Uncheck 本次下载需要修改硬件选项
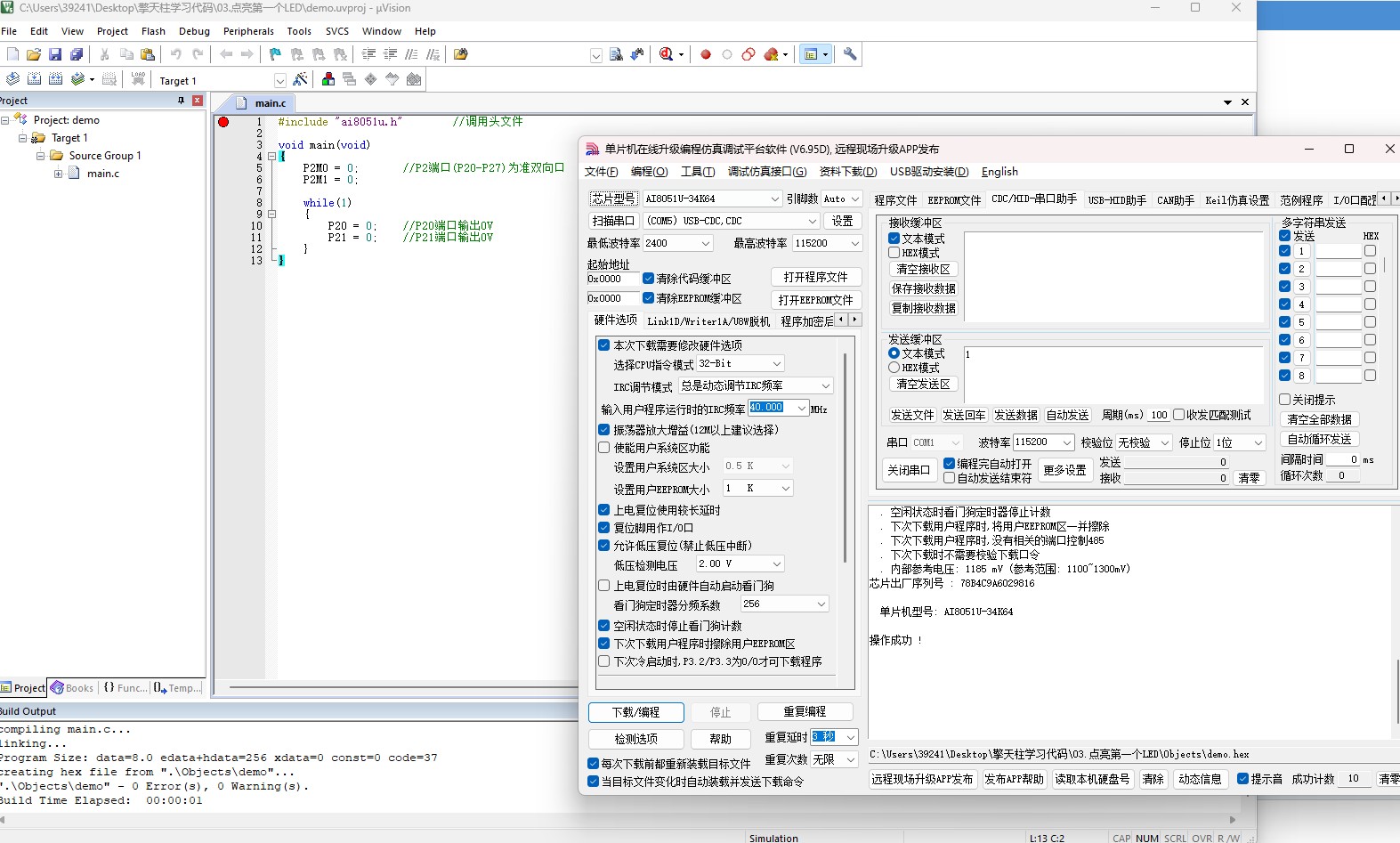Image resolution: width=1400 pixels, height=843 pixels. click(603, 345)
